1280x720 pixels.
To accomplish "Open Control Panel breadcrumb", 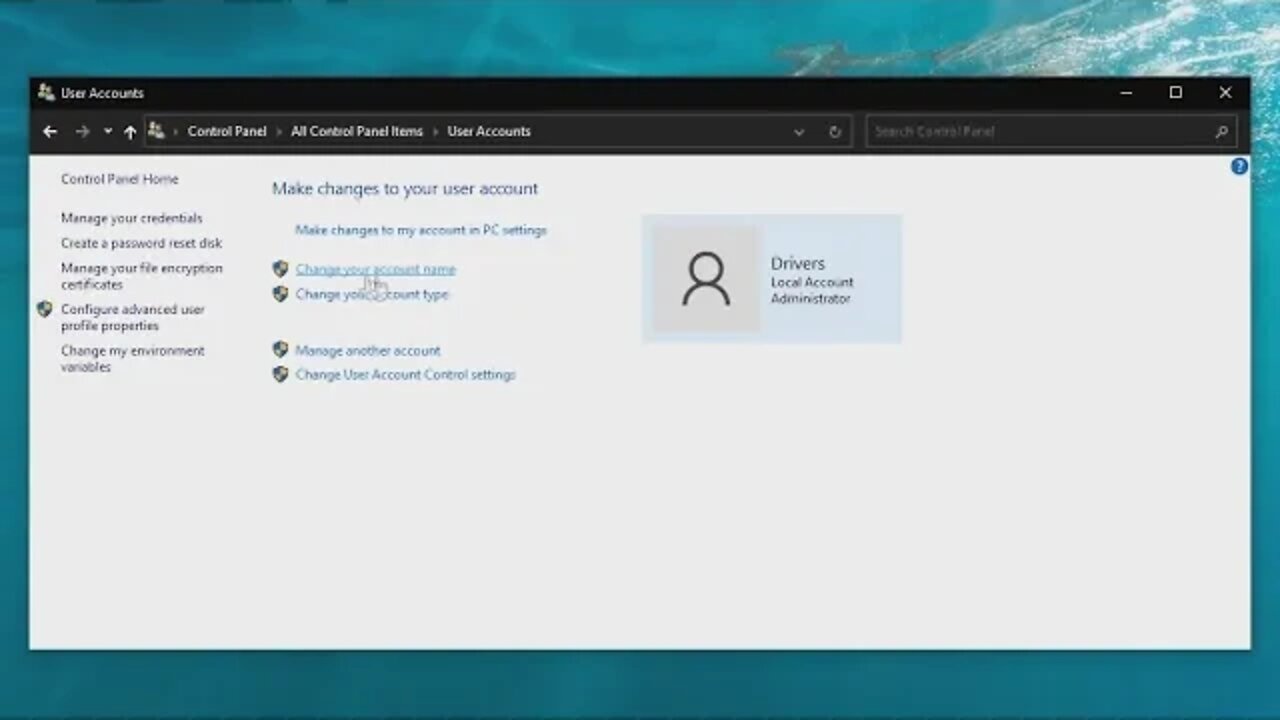I will tap(227, 131).
